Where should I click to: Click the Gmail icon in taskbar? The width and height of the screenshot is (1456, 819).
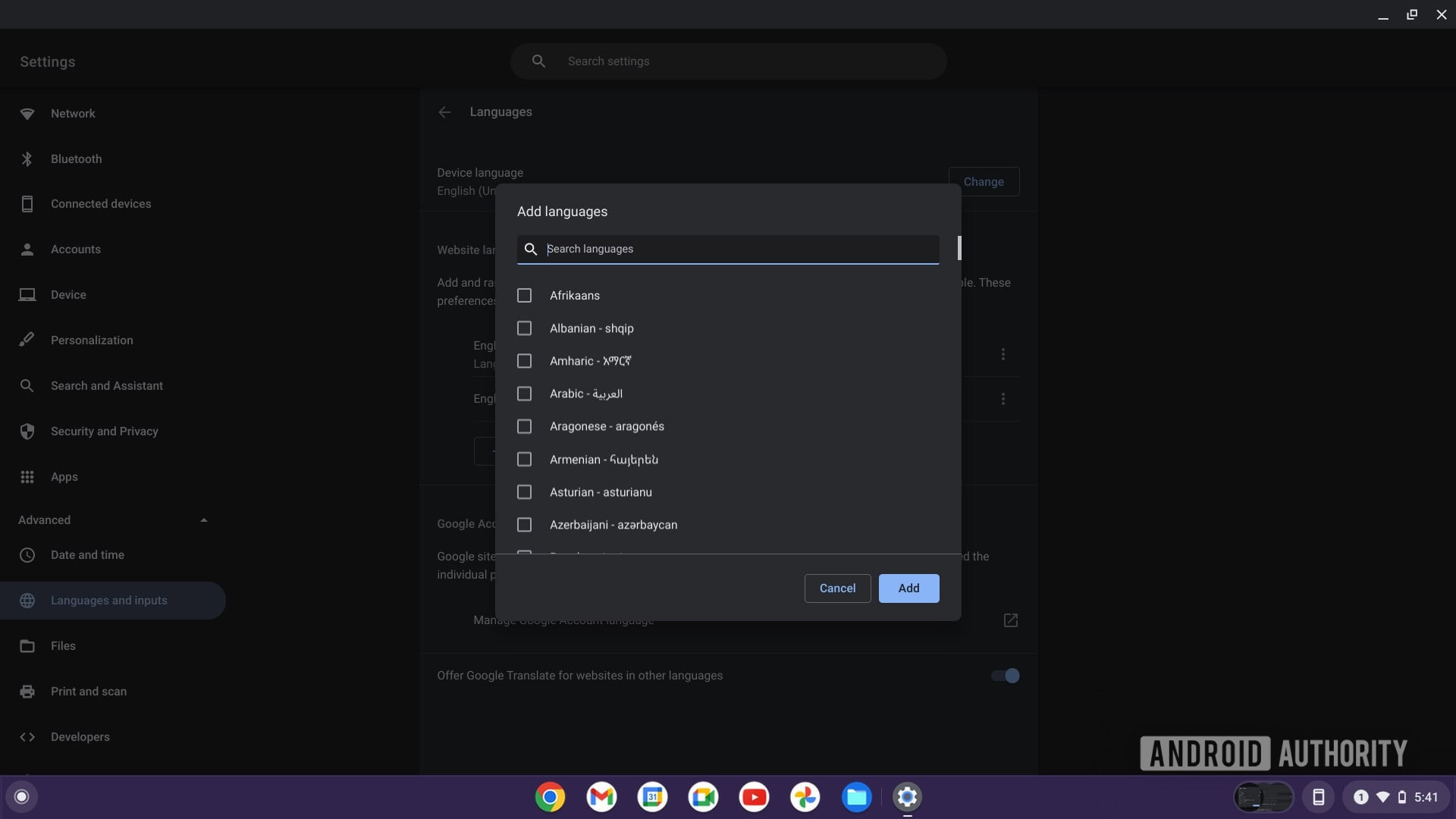(601, 796)
